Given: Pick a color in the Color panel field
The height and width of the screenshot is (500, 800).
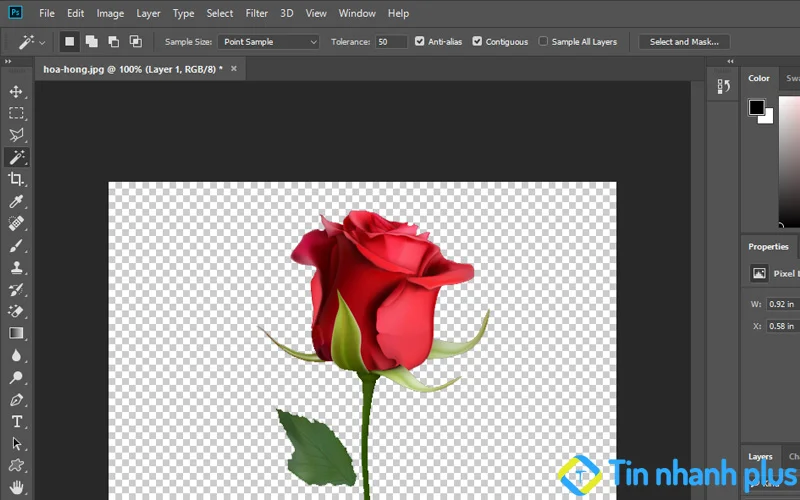Looking at the screenshot, I should tap(789, 161).
